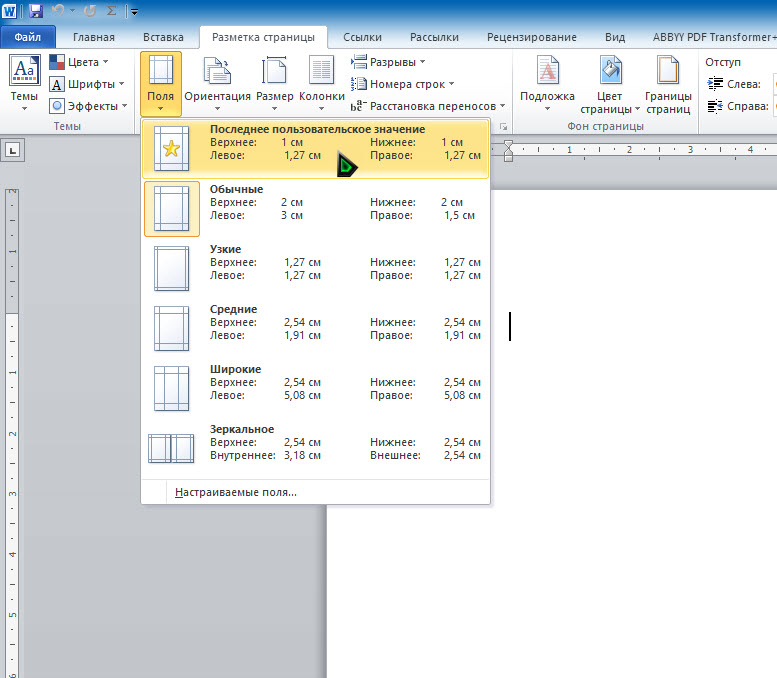Click the Слева indent icon

click(x=715, y=84)
